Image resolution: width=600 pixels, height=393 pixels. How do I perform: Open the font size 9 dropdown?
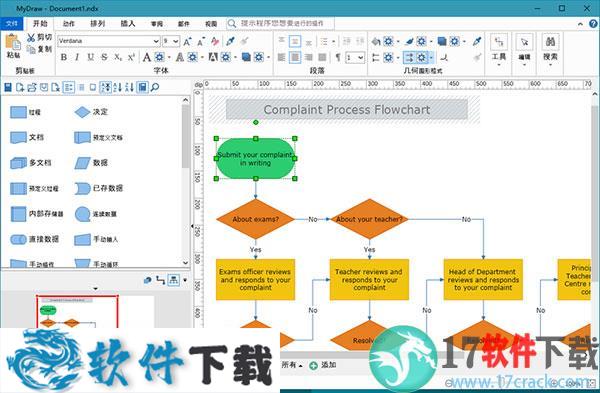[176, 41]
